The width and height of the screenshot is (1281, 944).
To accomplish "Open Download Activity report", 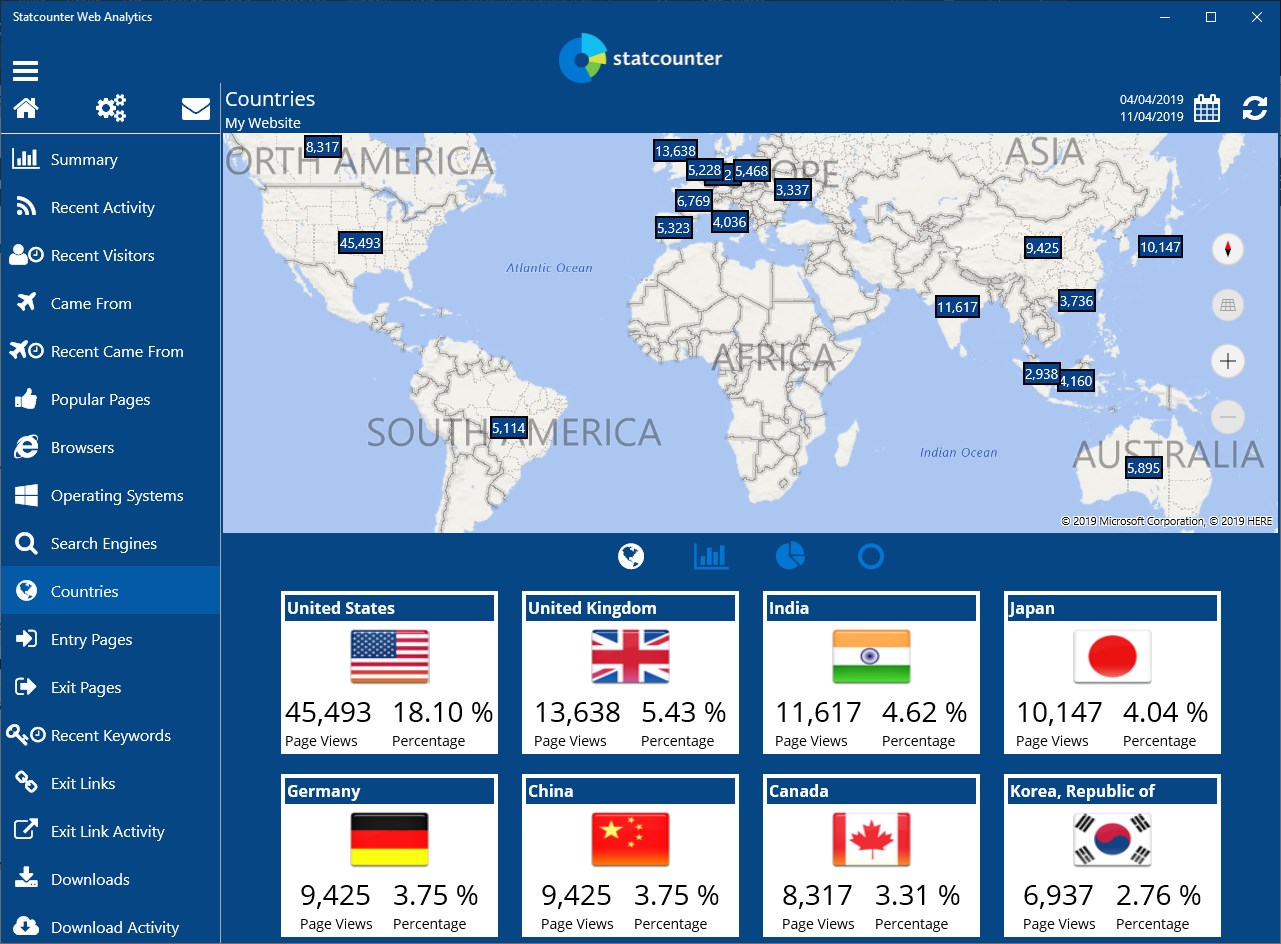I will click(110, 927).
